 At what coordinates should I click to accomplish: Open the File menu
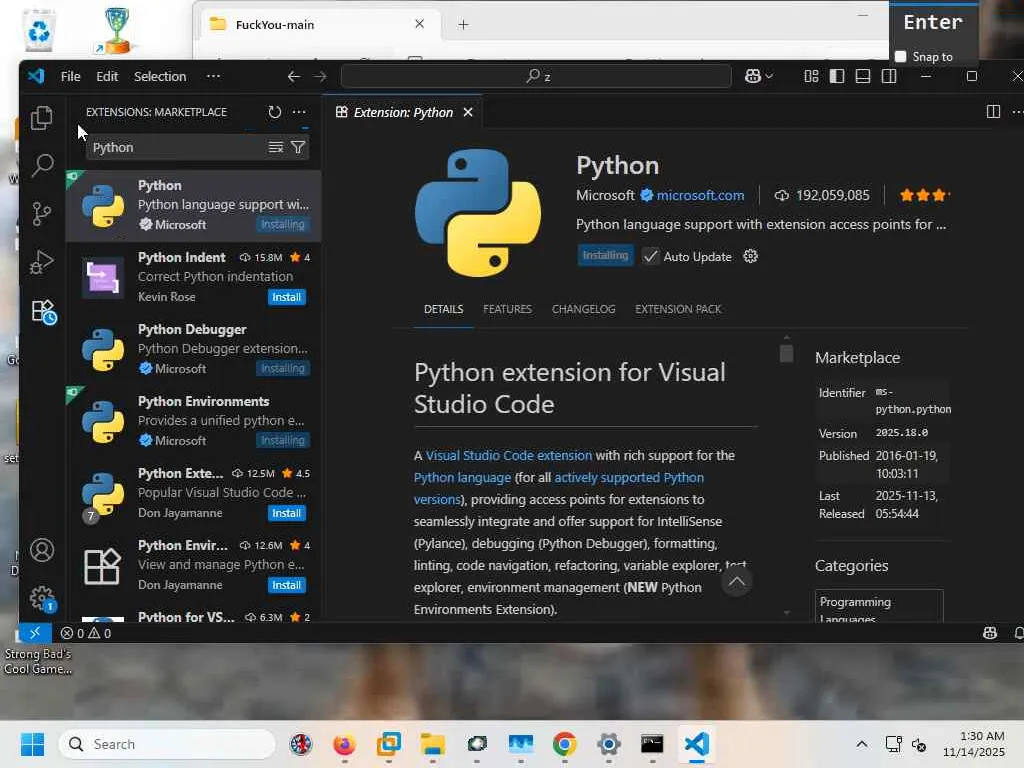(x=71, y=76)
